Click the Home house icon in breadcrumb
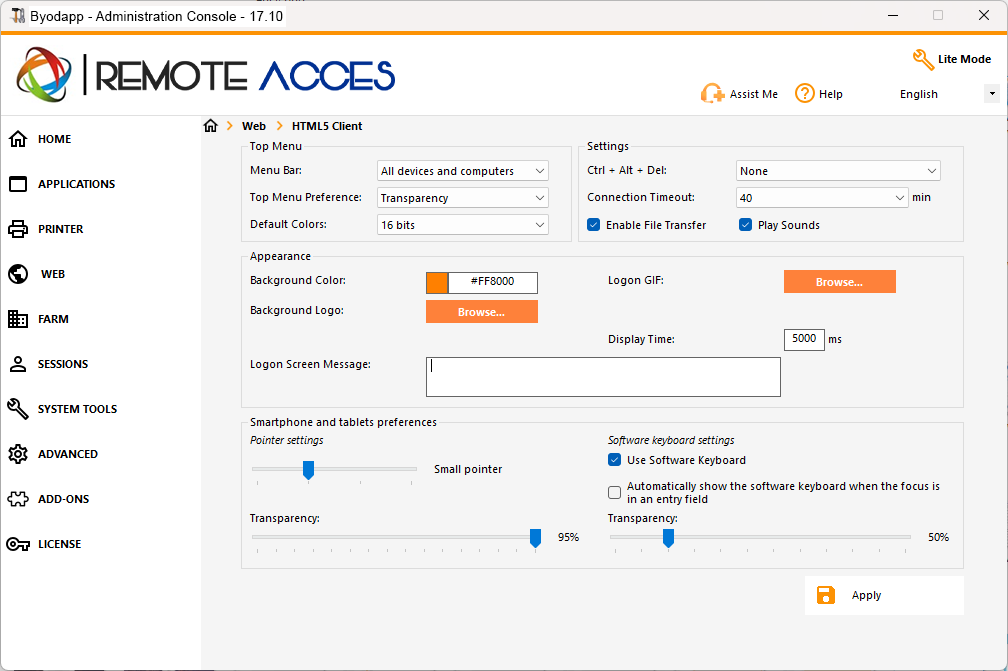 pos(210,125)
